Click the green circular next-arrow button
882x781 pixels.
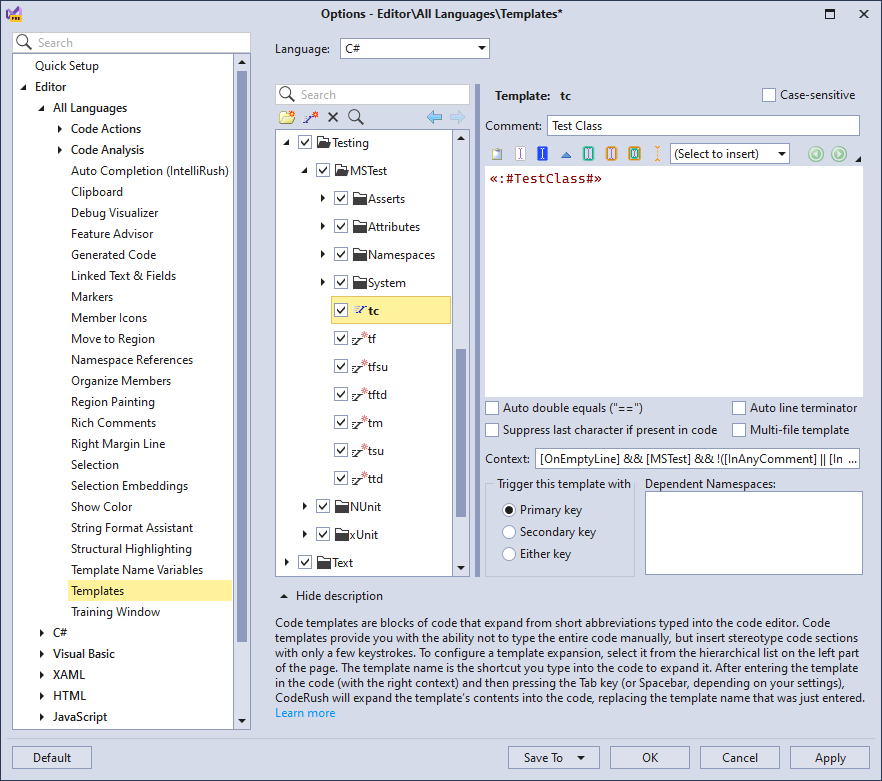point(839,154)
